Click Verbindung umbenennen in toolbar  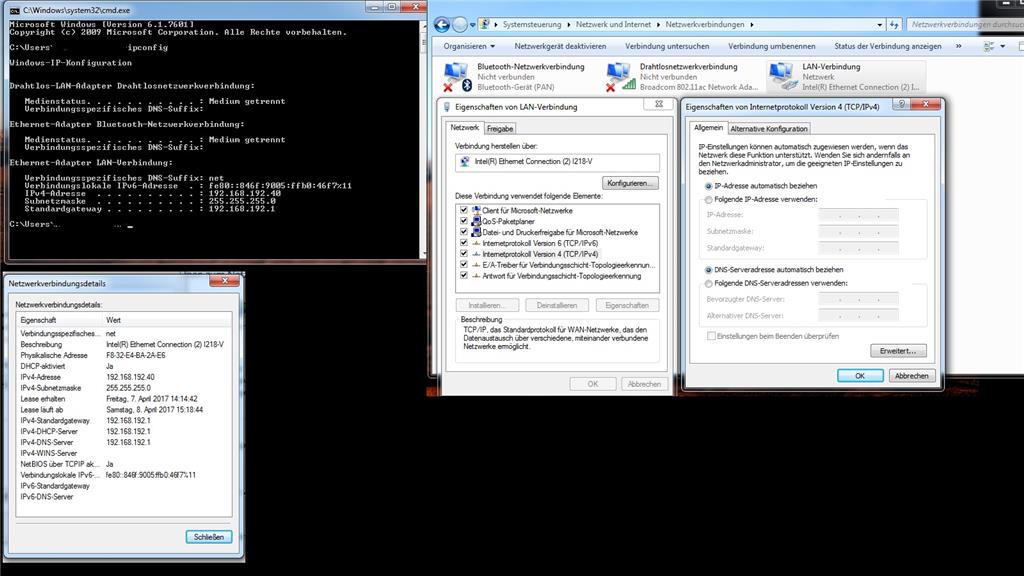[x=771, y=46]
